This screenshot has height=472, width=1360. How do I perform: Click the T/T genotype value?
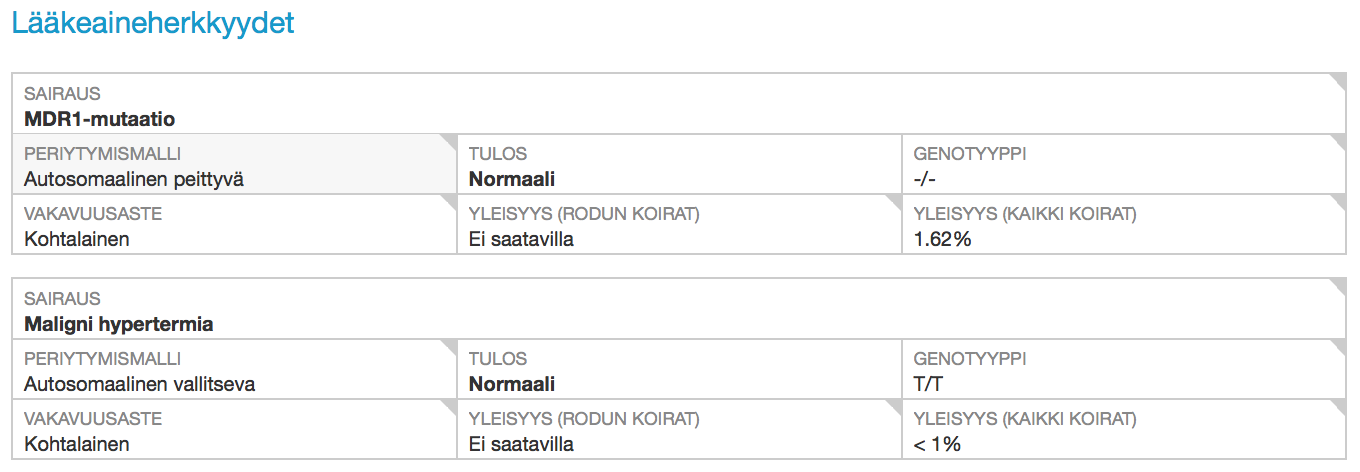[927, 385]
